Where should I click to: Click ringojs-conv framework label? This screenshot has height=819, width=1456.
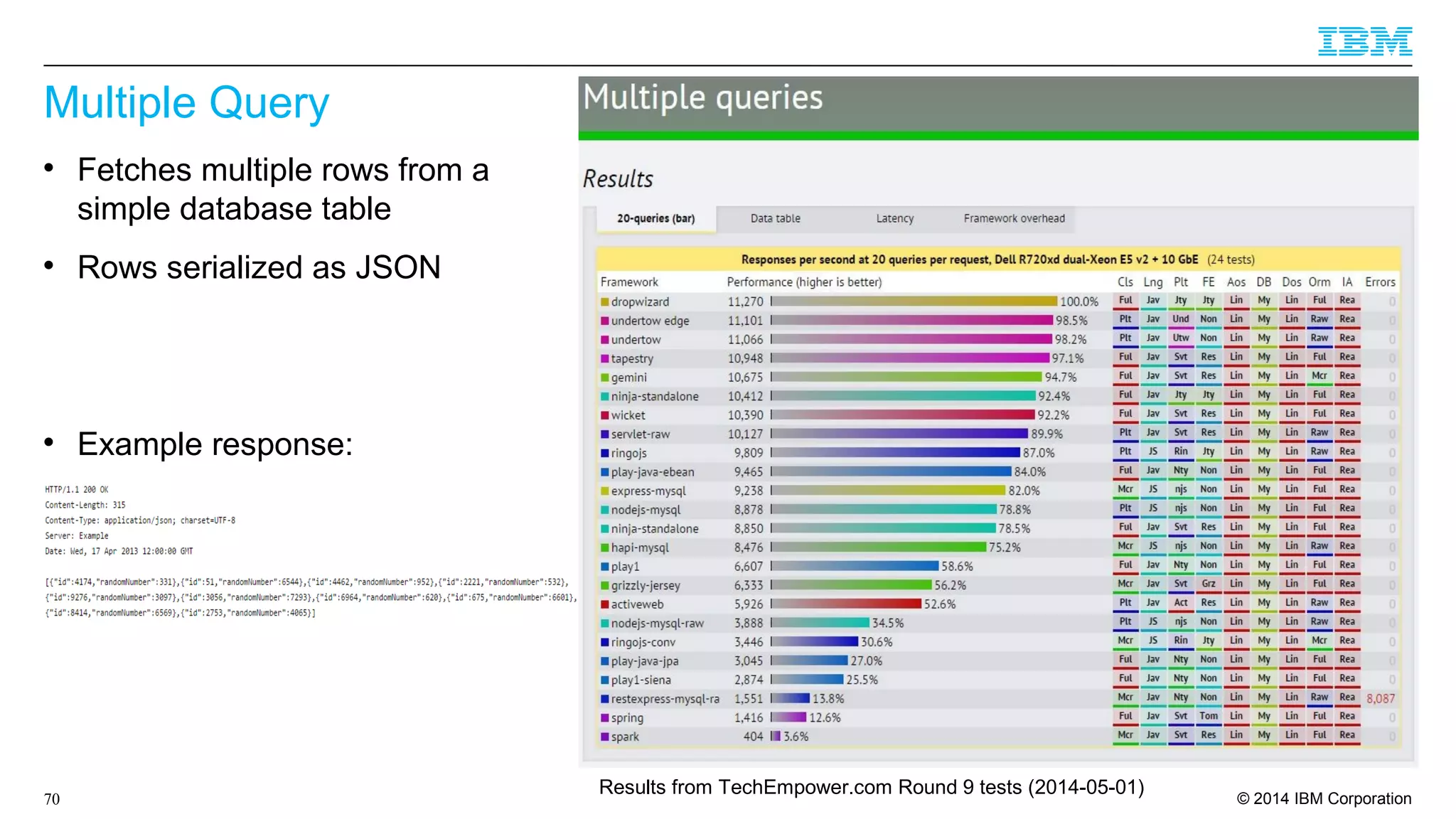[643, 642]
